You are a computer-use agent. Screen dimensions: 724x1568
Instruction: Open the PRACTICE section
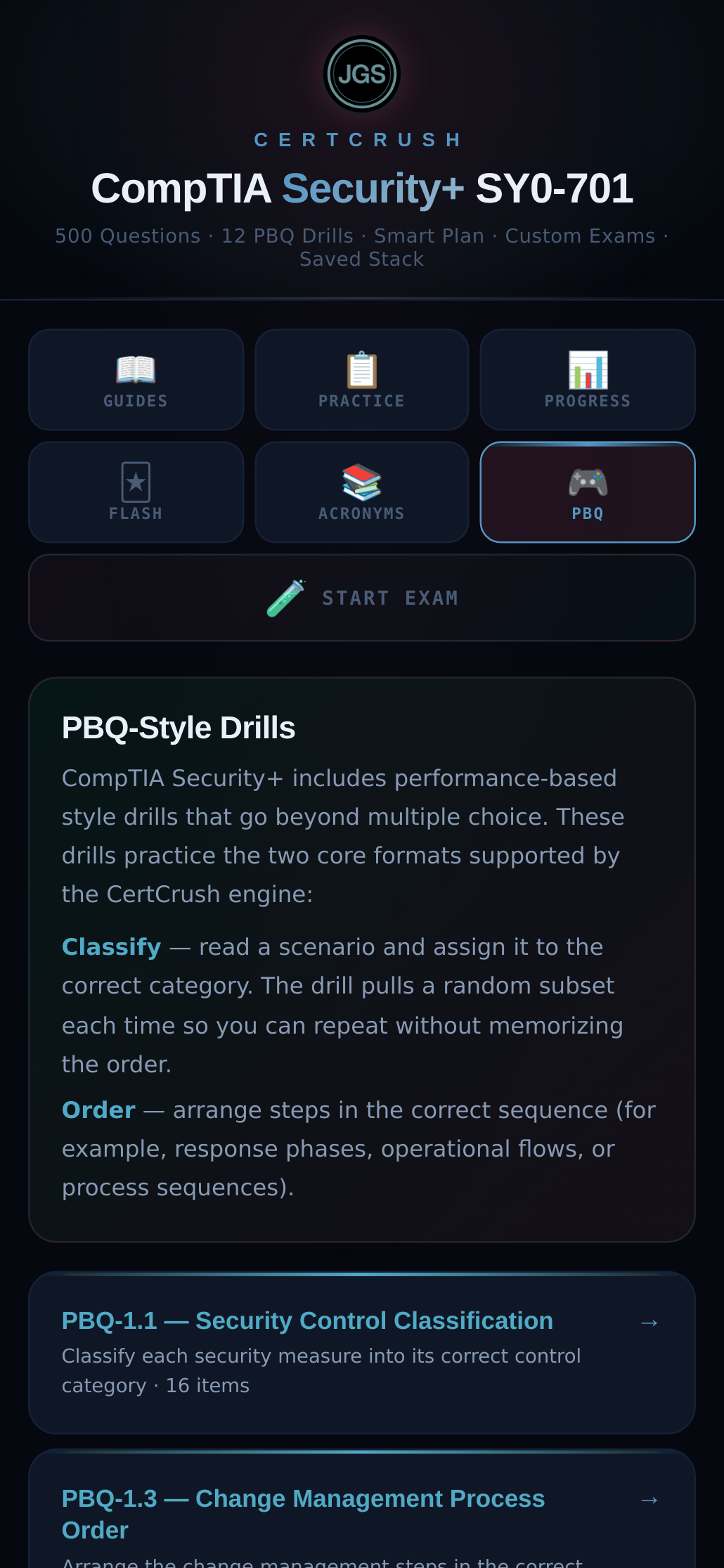point(361,380)
